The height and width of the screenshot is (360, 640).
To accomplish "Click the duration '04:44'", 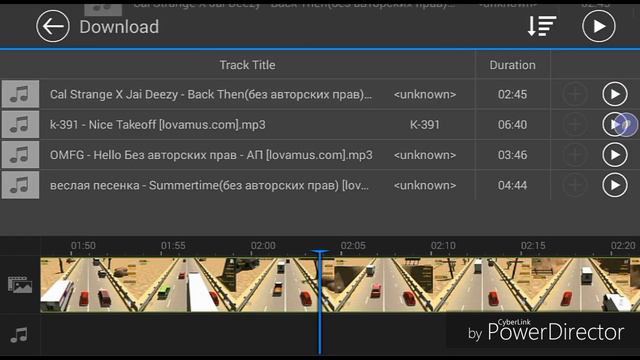I will tap(512, 185).
